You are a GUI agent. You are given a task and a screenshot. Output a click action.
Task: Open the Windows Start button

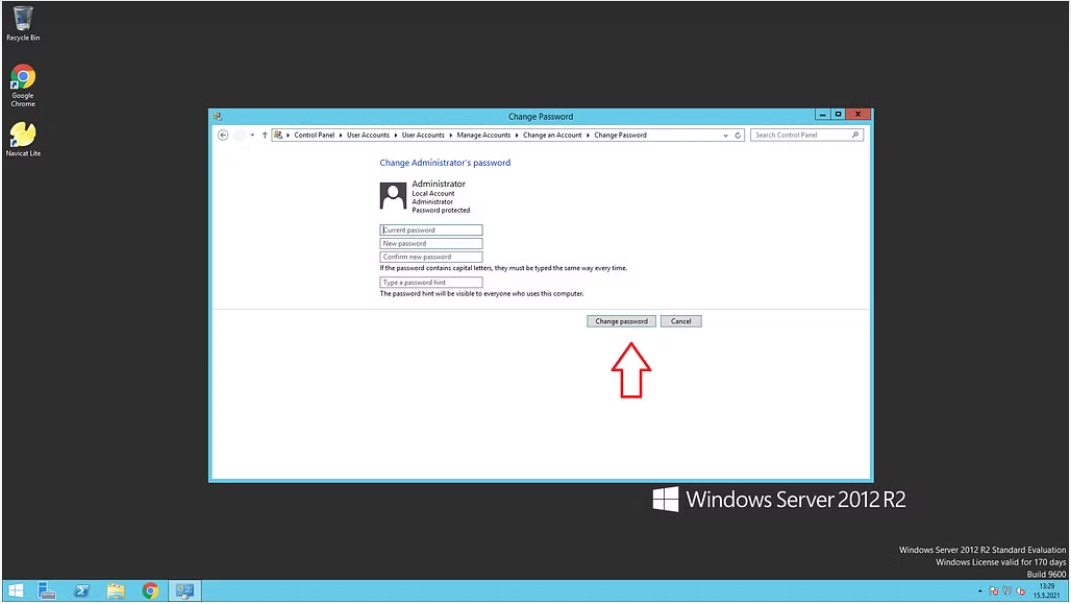pyautogui.click(x=15, y=590)
